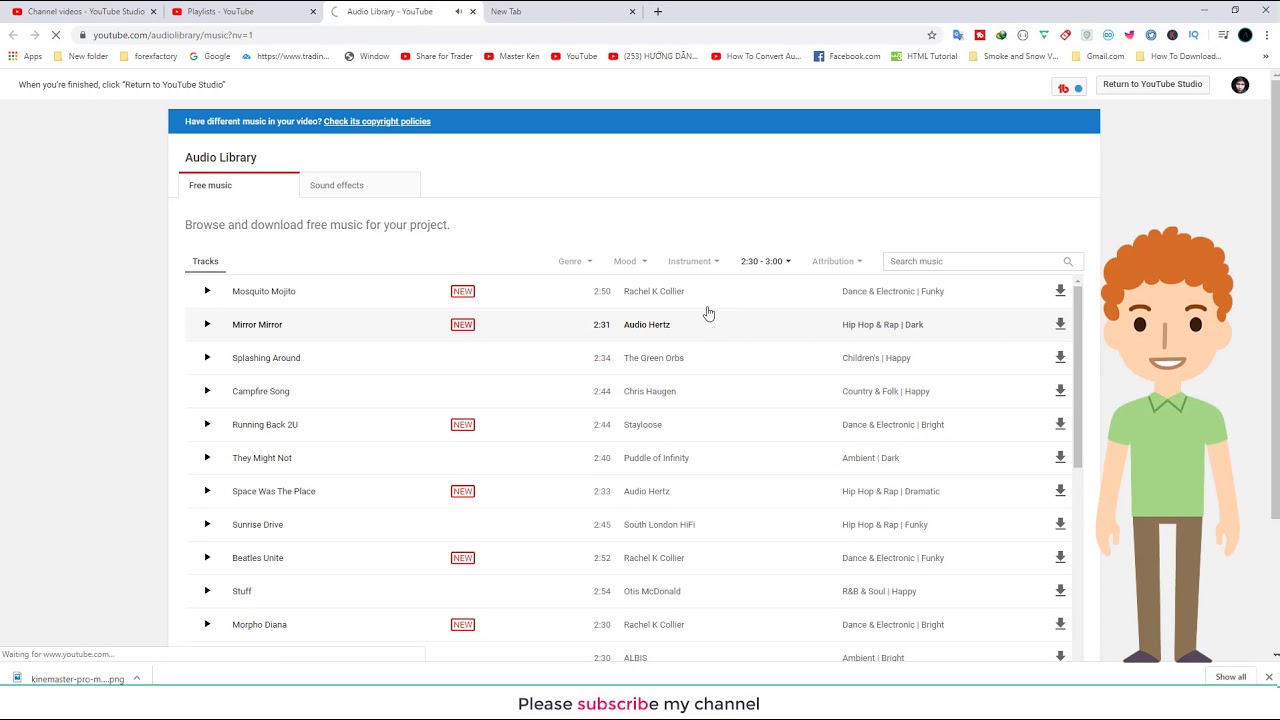Download the They Might Not track

pyautogui.click(x=1060, y=457)
